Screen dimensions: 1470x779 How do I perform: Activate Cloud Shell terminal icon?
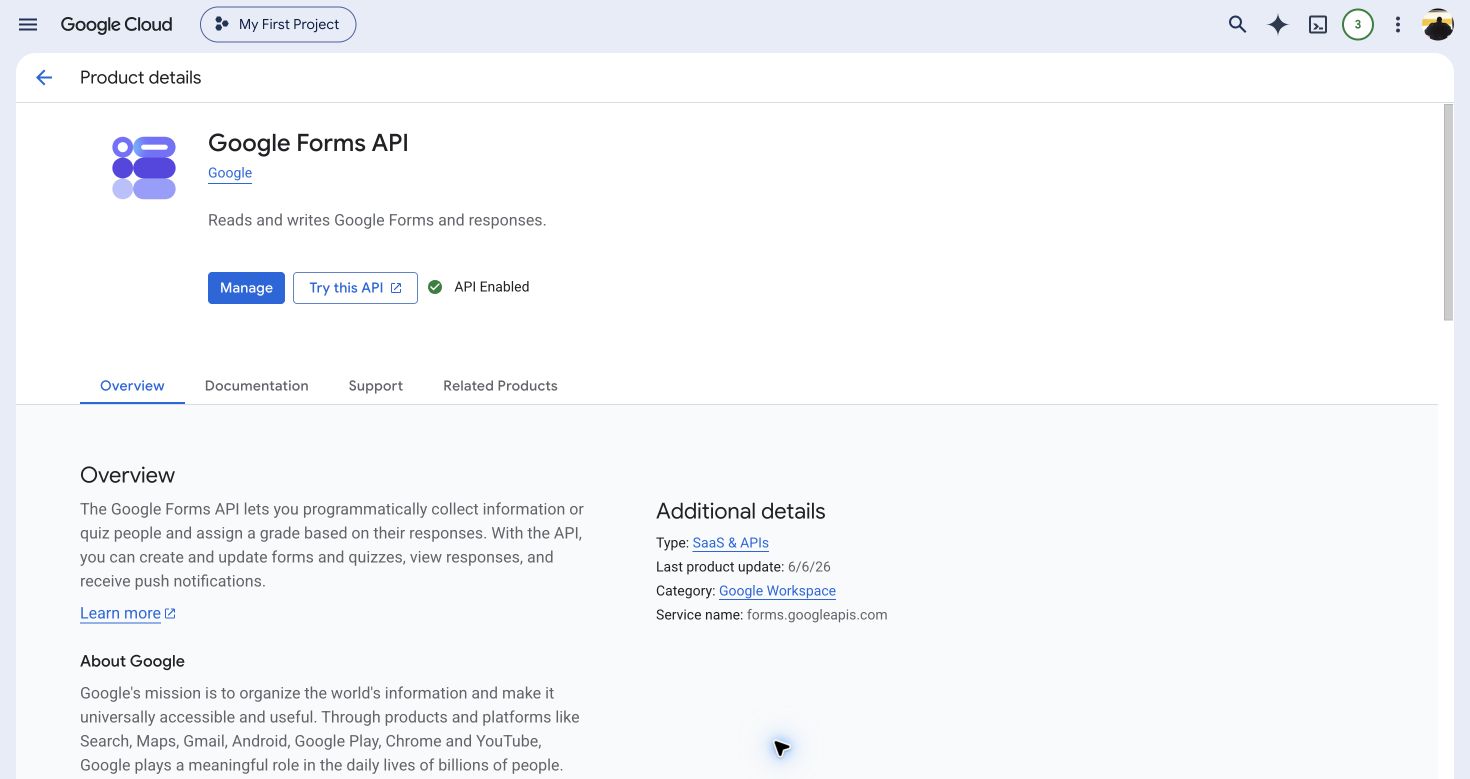(x=1318, y=25)
